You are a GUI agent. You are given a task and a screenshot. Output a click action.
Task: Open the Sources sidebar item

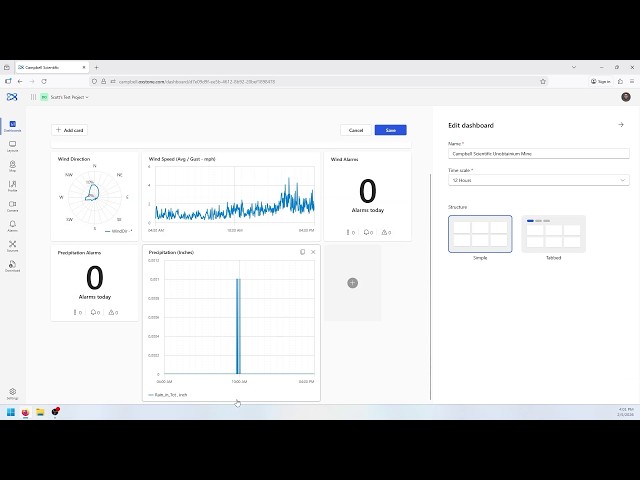12,246
